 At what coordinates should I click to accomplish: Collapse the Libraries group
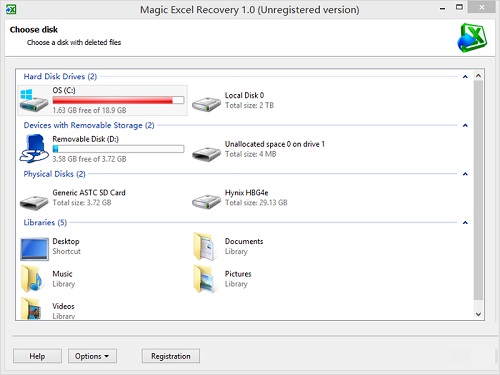pos(465,223)
